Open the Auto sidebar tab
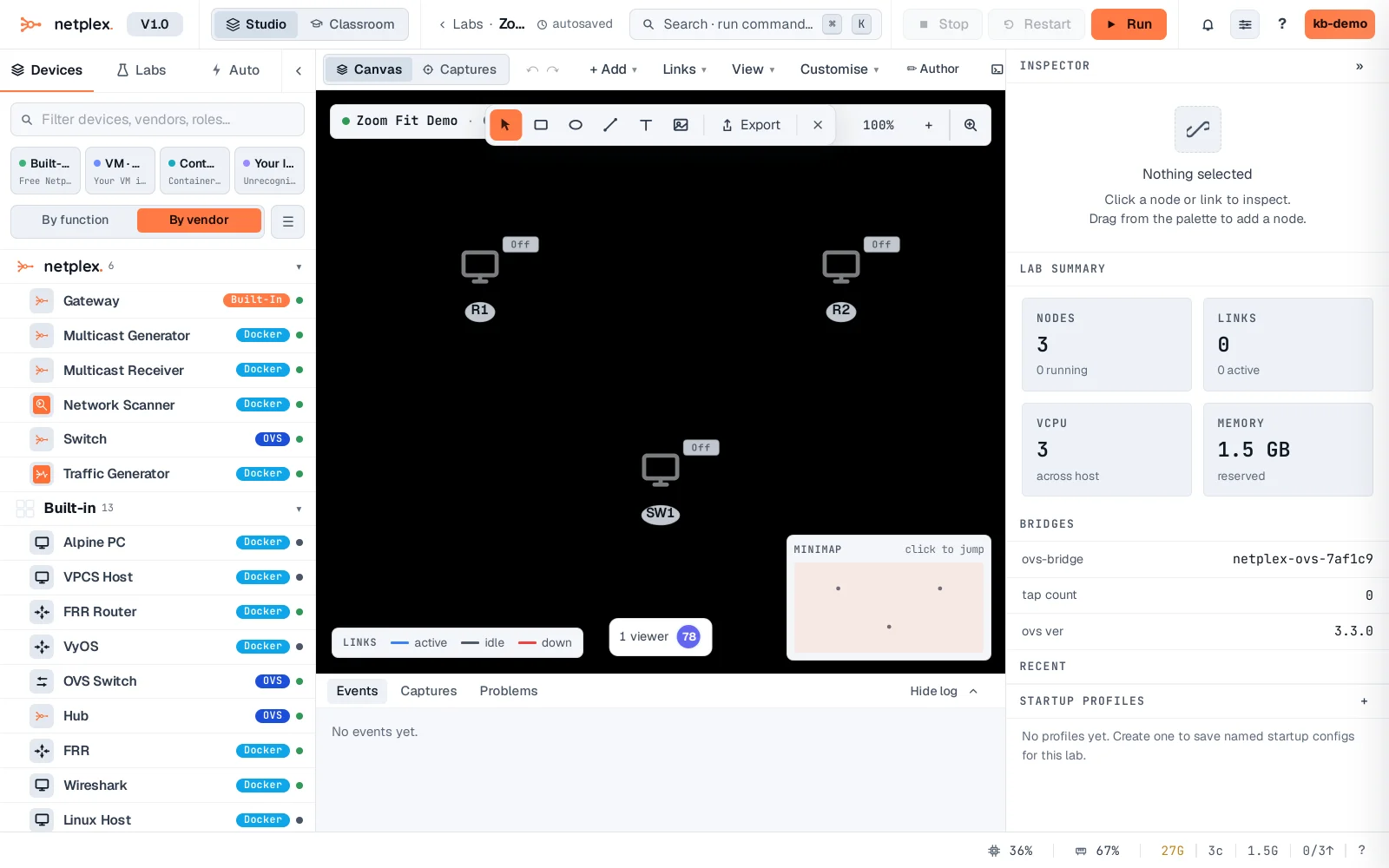The image size is (1389, 868). pyautogui.click(x=235, y=70)
